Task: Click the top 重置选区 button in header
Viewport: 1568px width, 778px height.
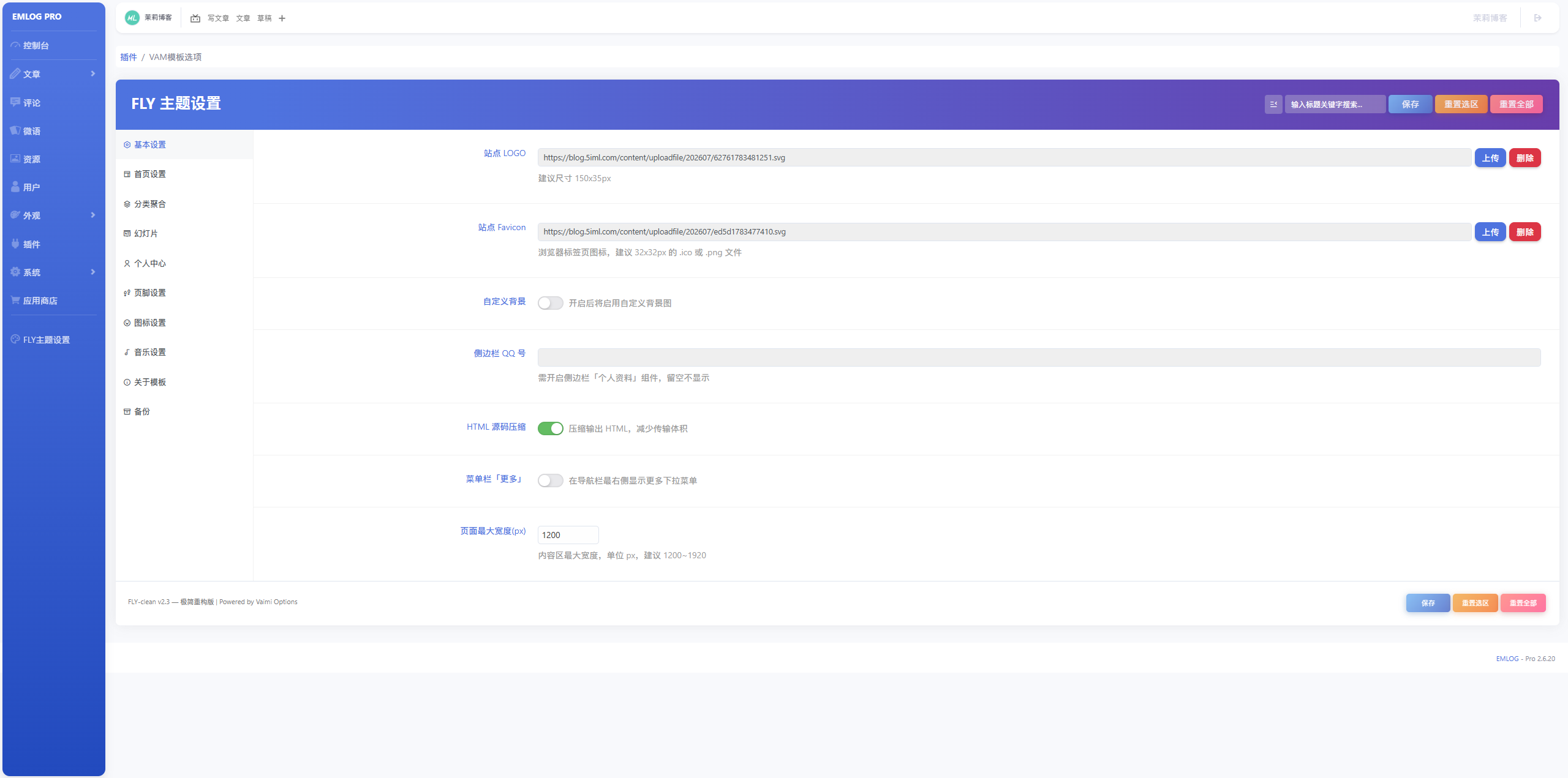Action: tap(1461, 104)
